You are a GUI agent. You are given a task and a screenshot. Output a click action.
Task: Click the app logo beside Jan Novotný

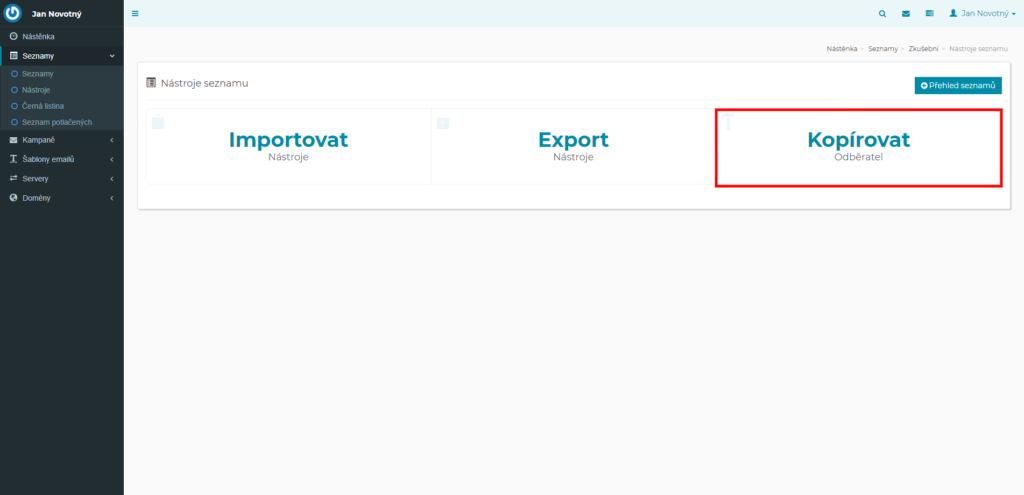point(13,13)
